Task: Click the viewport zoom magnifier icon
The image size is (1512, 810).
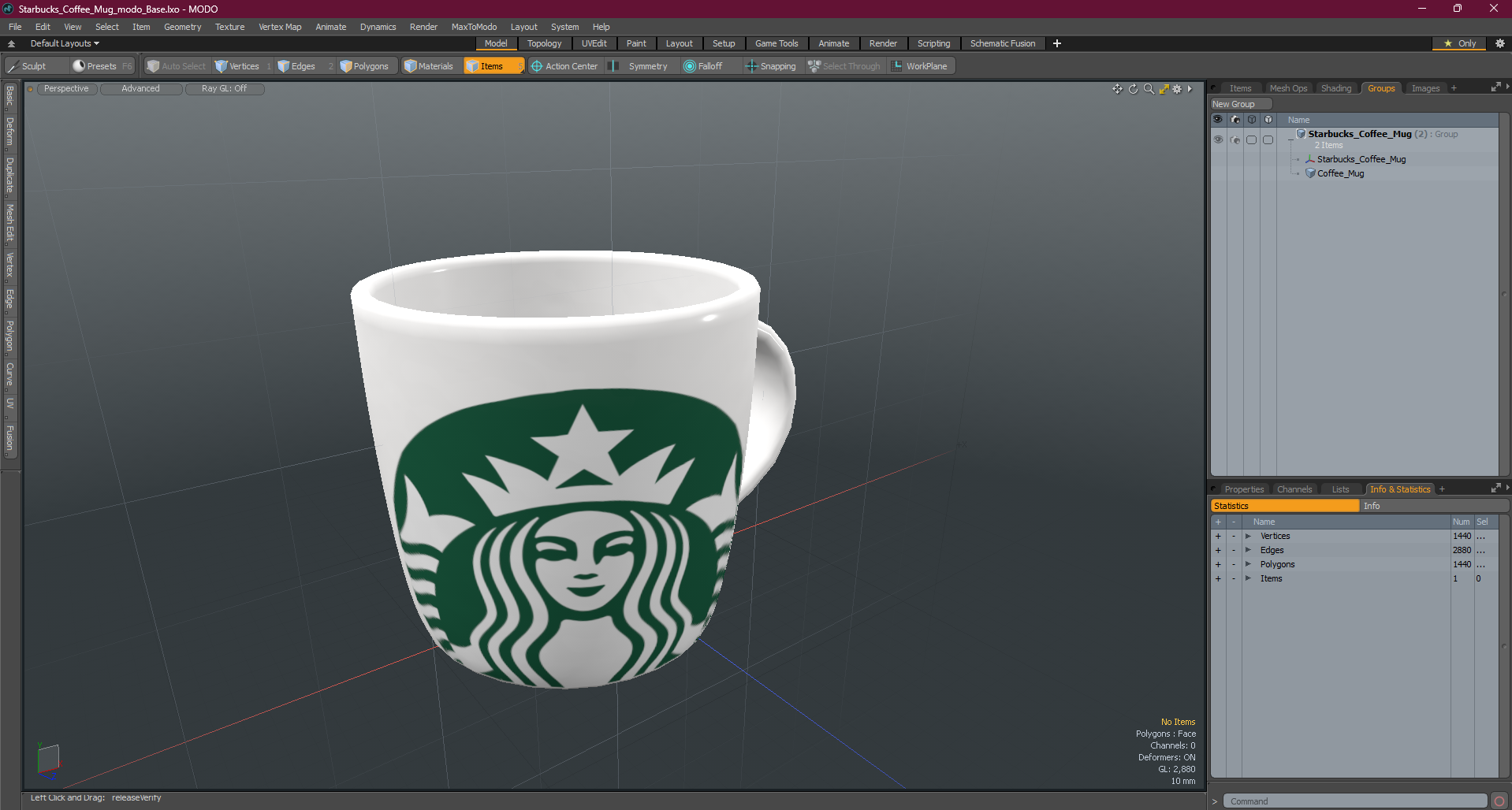Action: 1149,89
